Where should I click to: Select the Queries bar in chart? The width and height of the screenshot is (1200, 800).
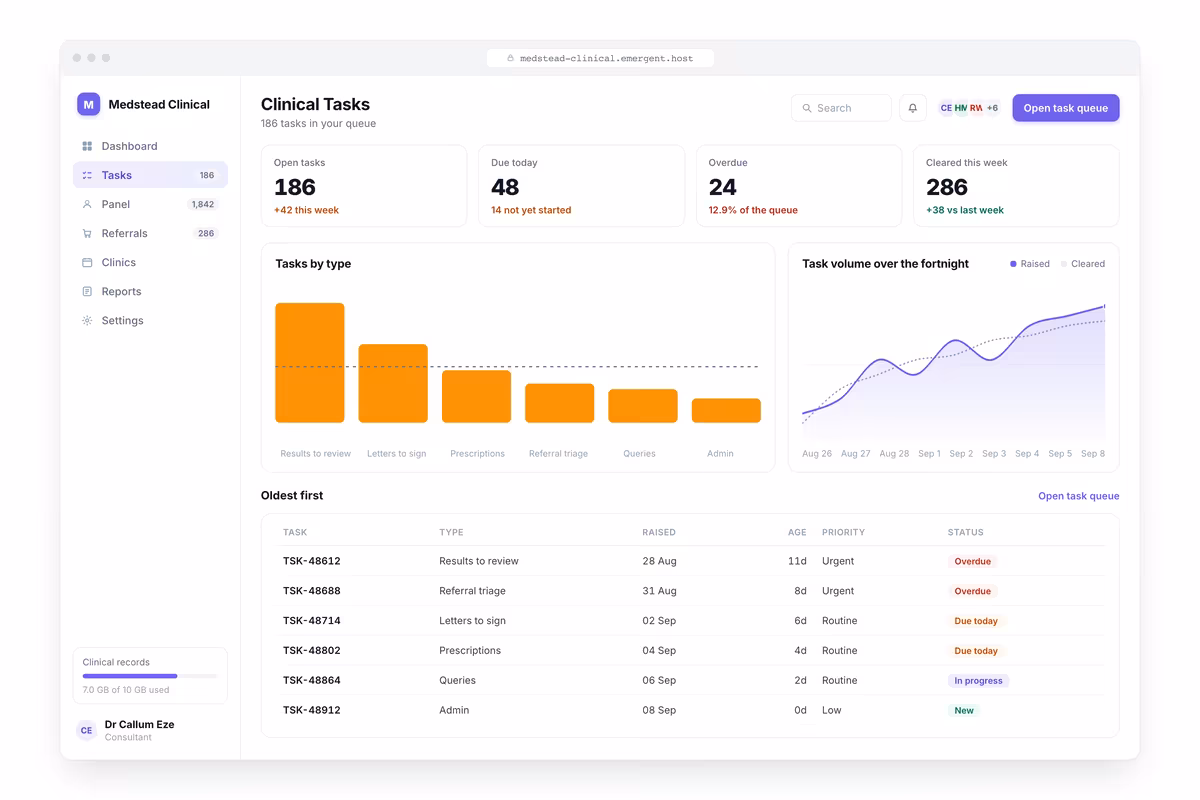pos(643,406)
